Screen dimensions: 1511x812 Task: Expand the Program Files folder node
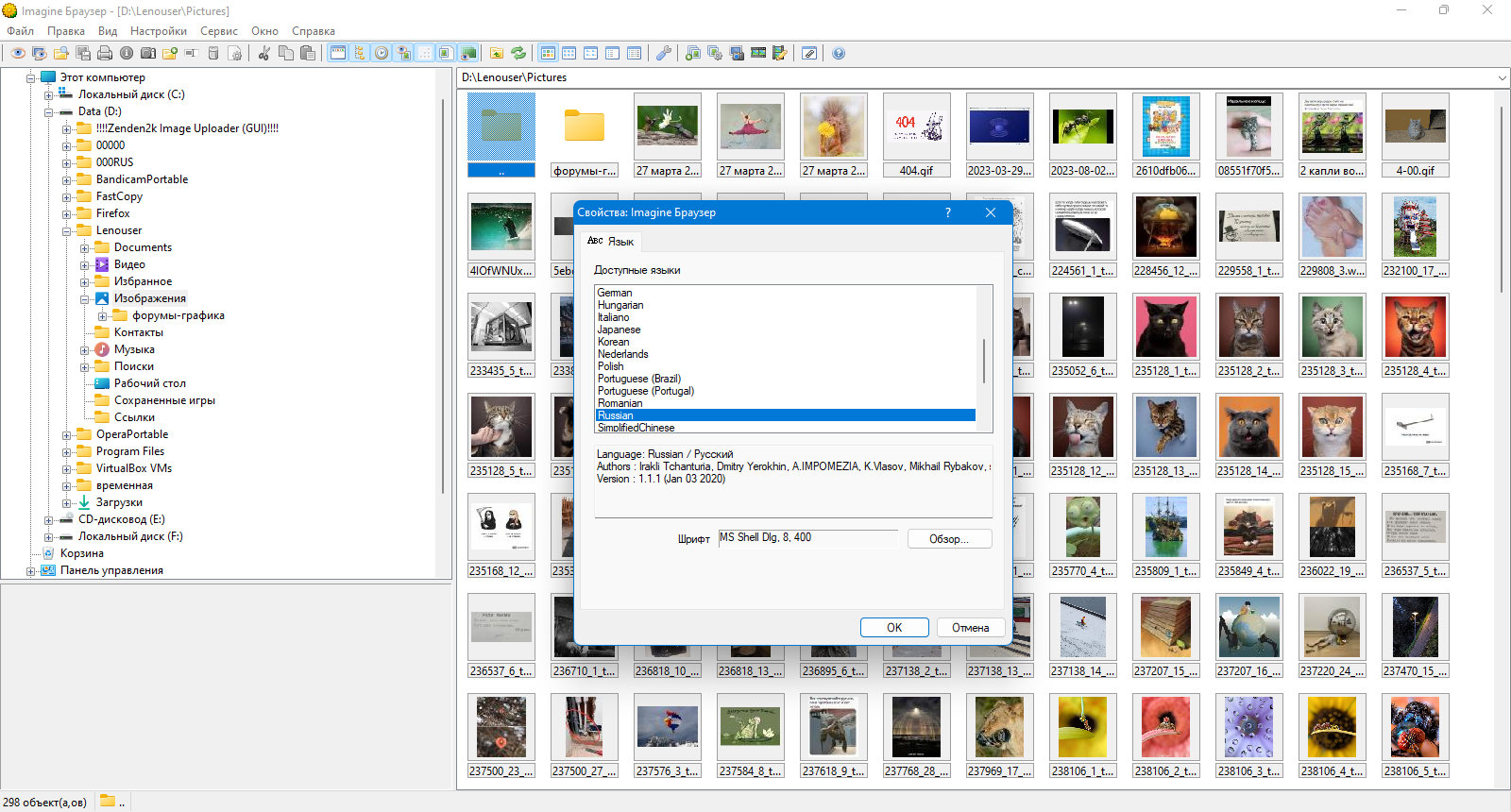click(x=67, y=451)
